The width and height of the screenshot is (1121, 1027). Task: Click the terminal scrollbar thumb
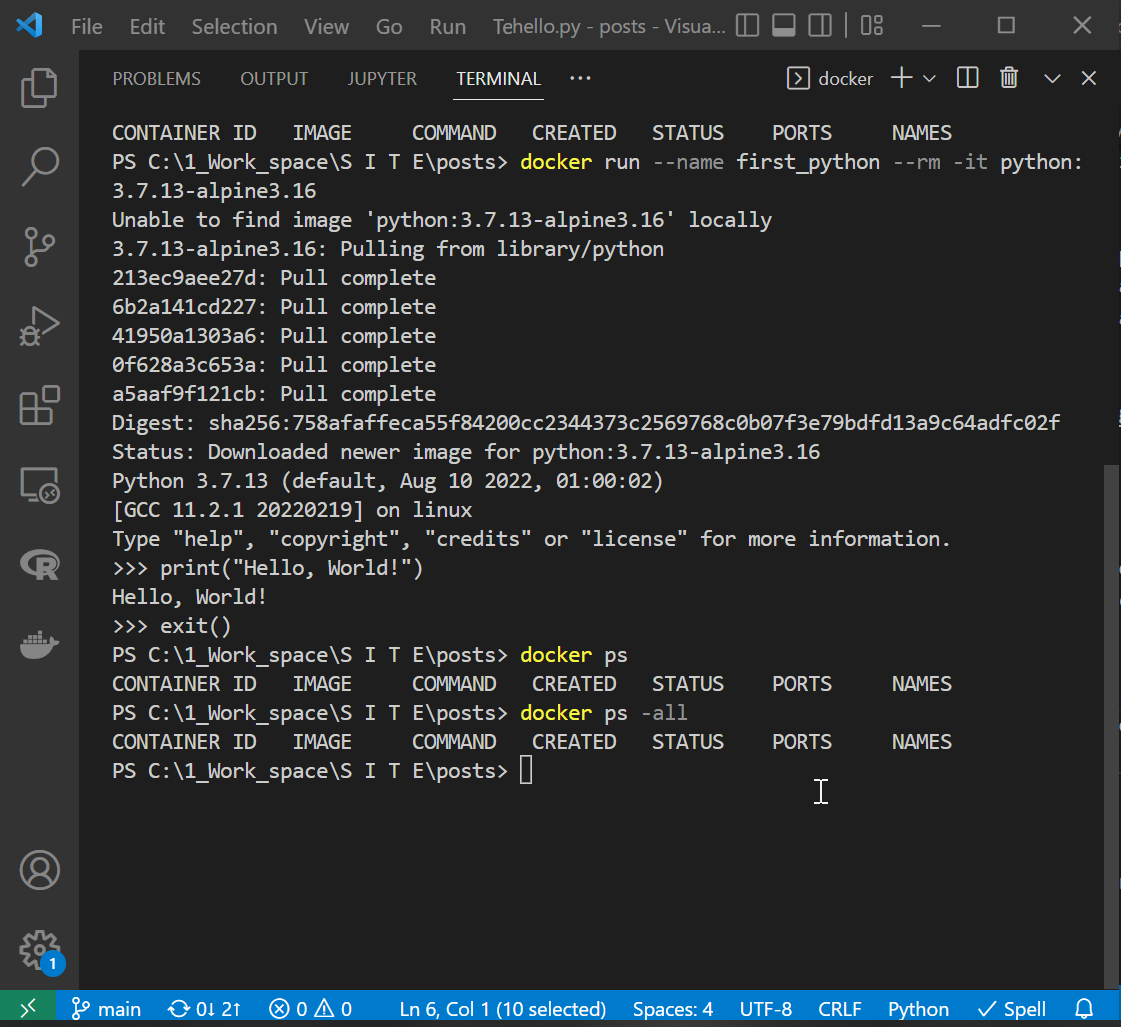click(x=1111, y=725)
